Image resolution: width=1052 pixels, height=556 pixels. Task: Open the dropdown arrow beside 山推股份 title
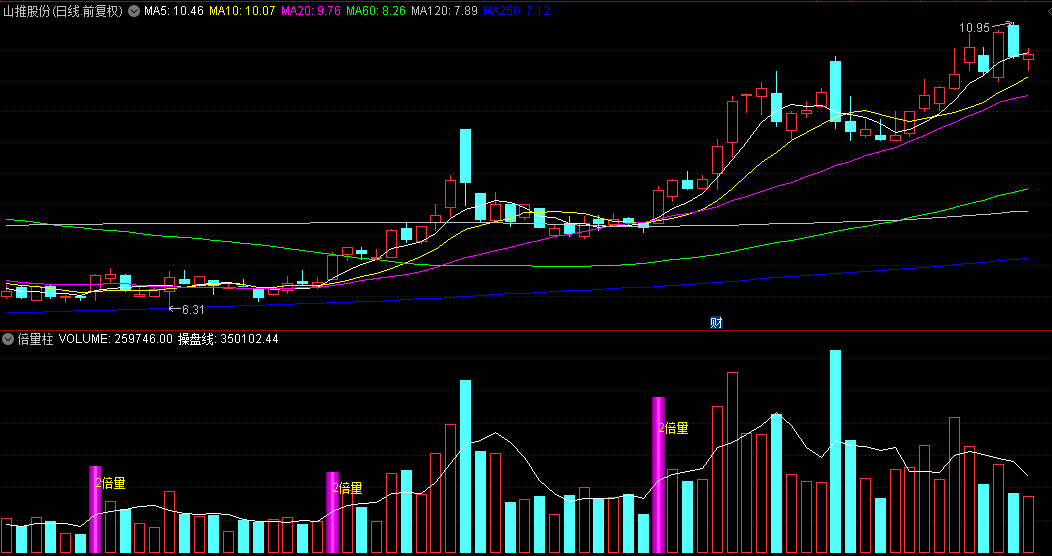(134, 11)
